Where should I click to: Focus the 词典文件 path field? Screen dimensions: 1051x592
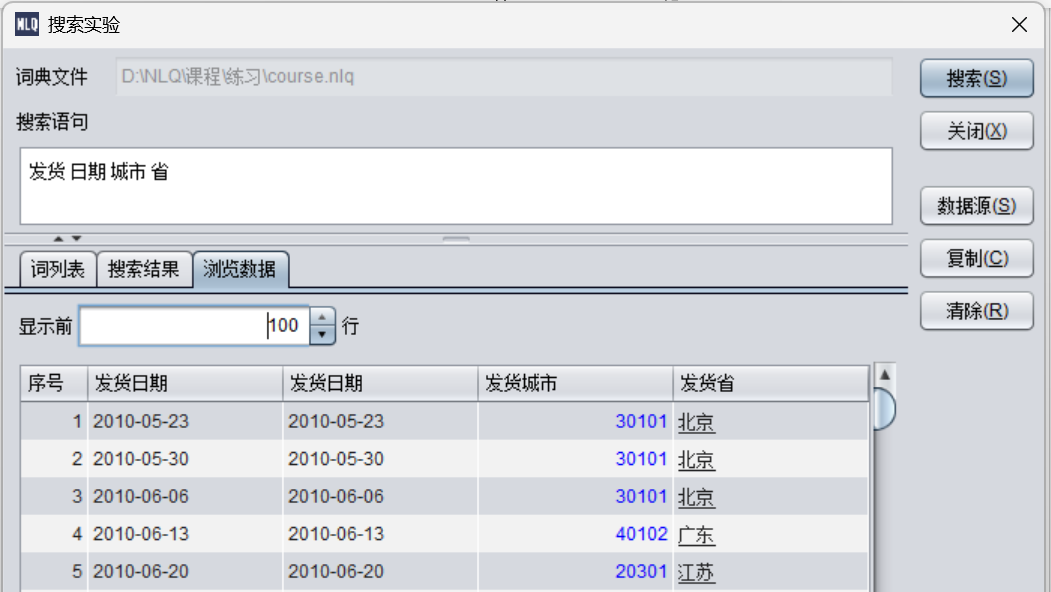click(x=504, y=76)
